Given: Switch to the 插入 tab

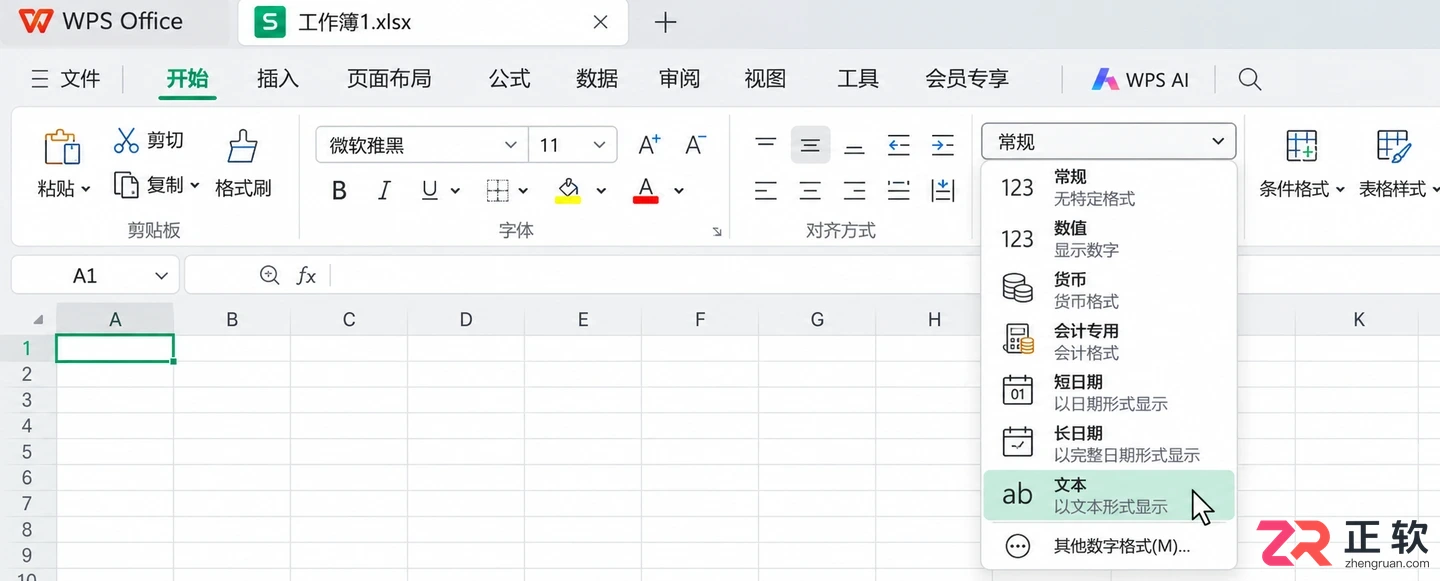Looking at the screenshot, I should [x=277, y=79].
